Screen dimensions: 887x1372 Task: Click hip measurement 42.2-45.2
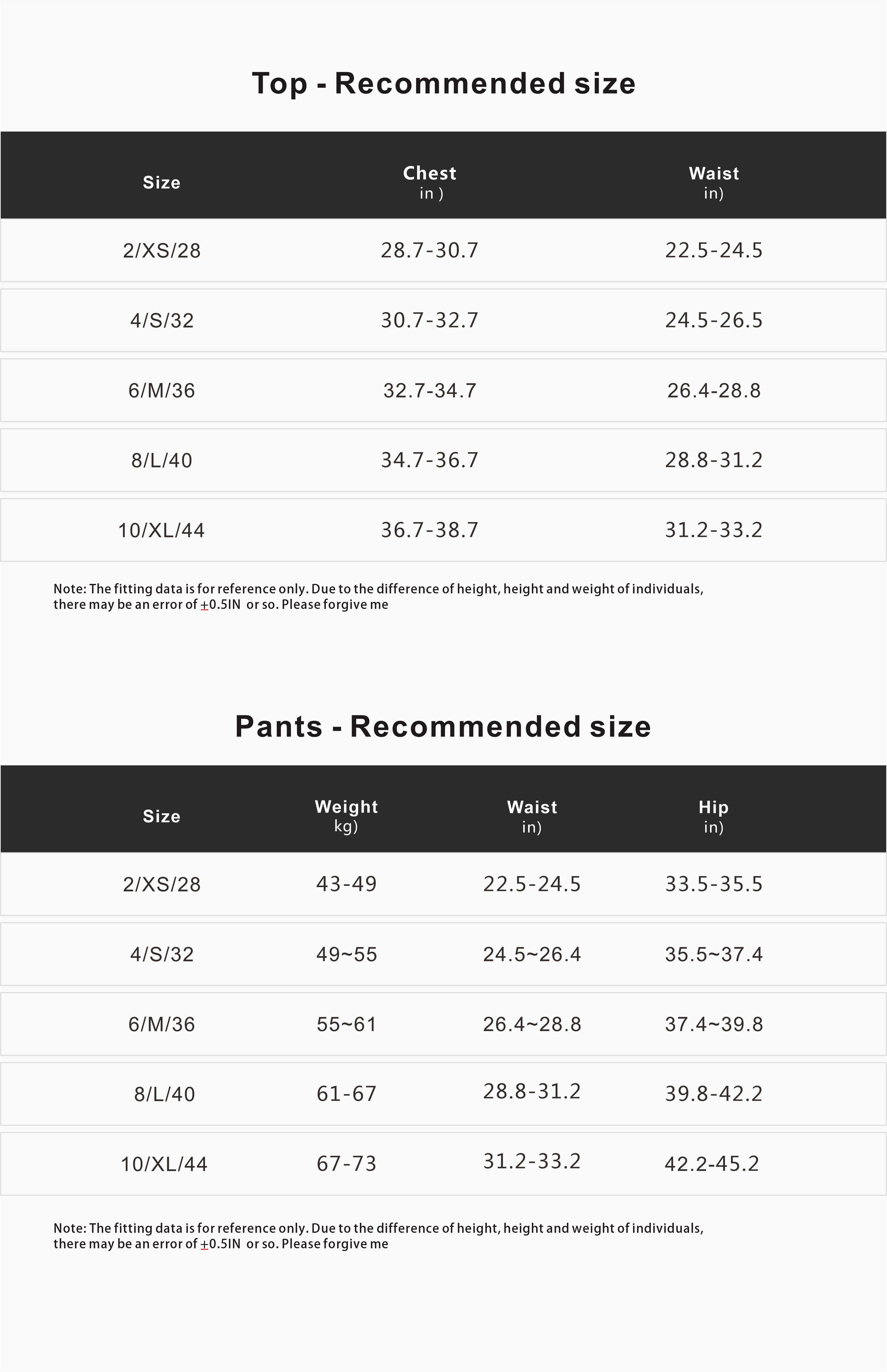click(712, 1164)
